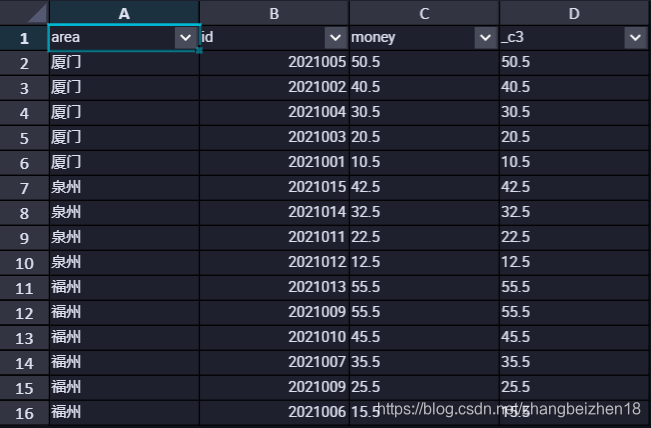Open the id column filter dropdown
651x428 pixels.
(335, 38)
